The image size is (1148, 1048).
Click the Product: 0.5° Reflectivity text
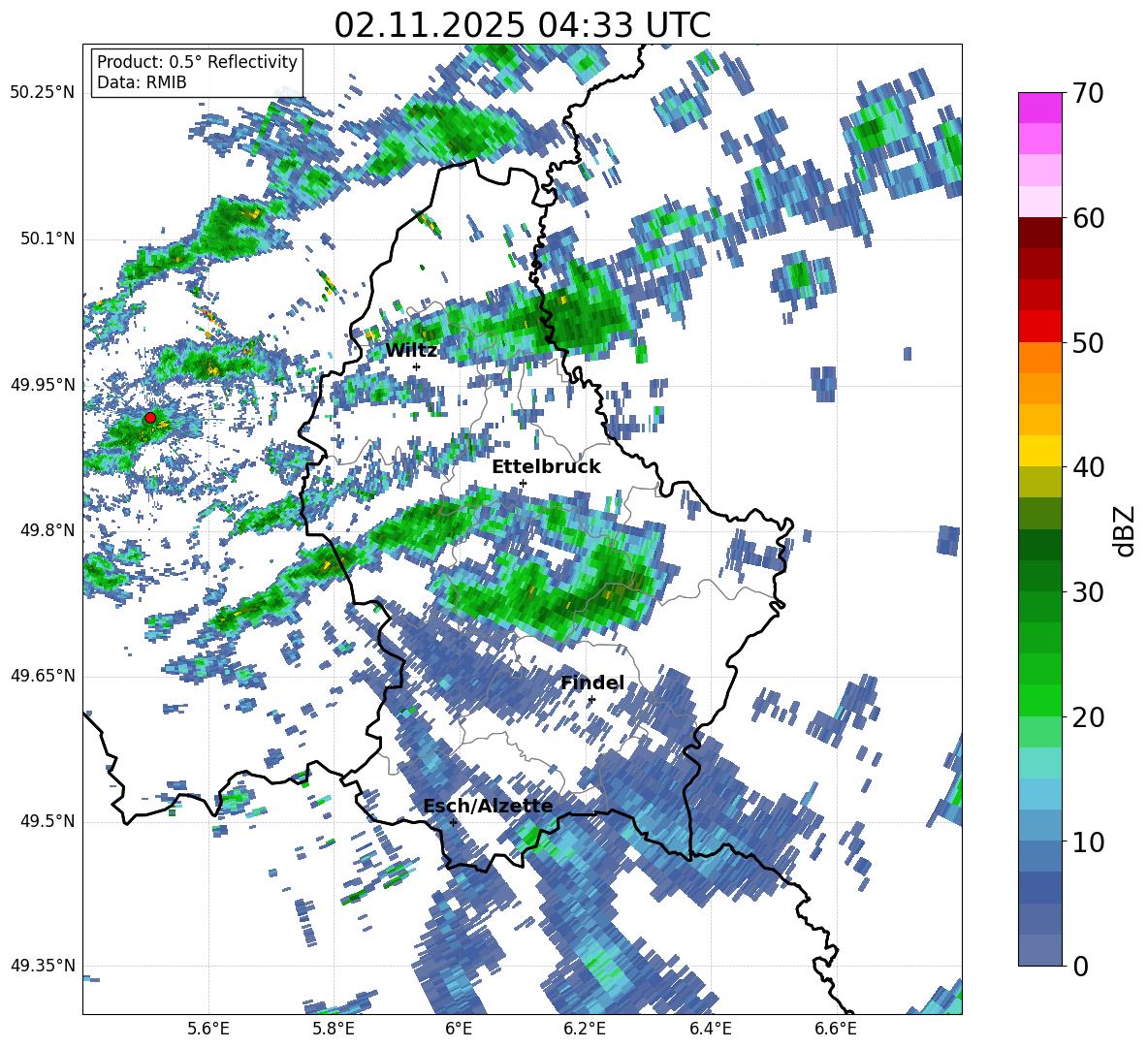click(x=197, y=61)
